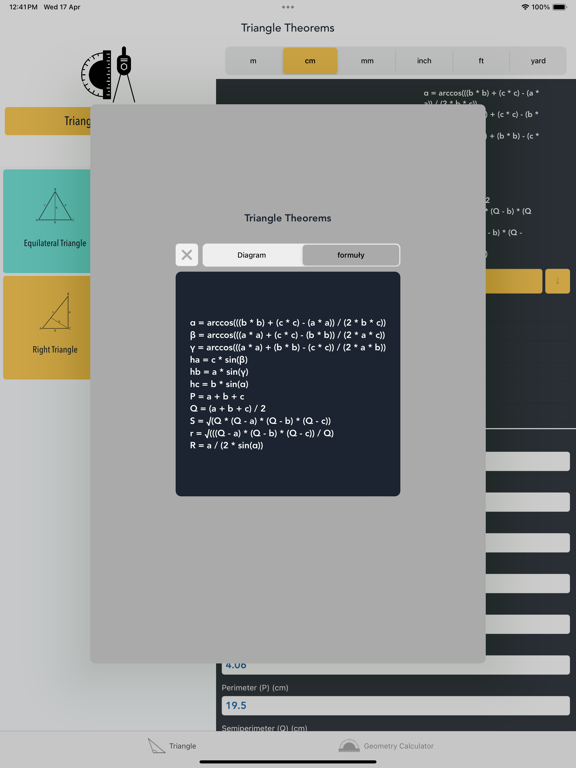Click the Perimeter (P) (cm) label
Viewport: 576px width, 768px height.
pos(255,688)
